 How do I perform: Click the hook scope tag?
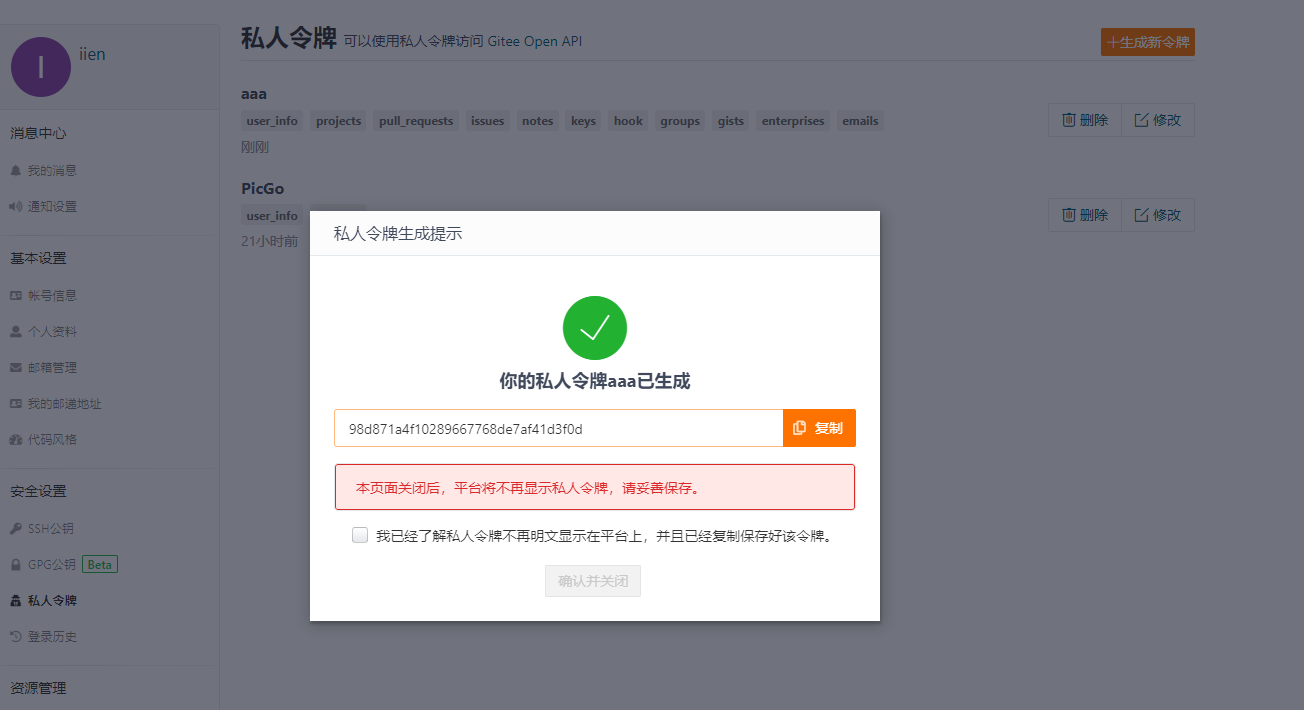click(628, 121)
